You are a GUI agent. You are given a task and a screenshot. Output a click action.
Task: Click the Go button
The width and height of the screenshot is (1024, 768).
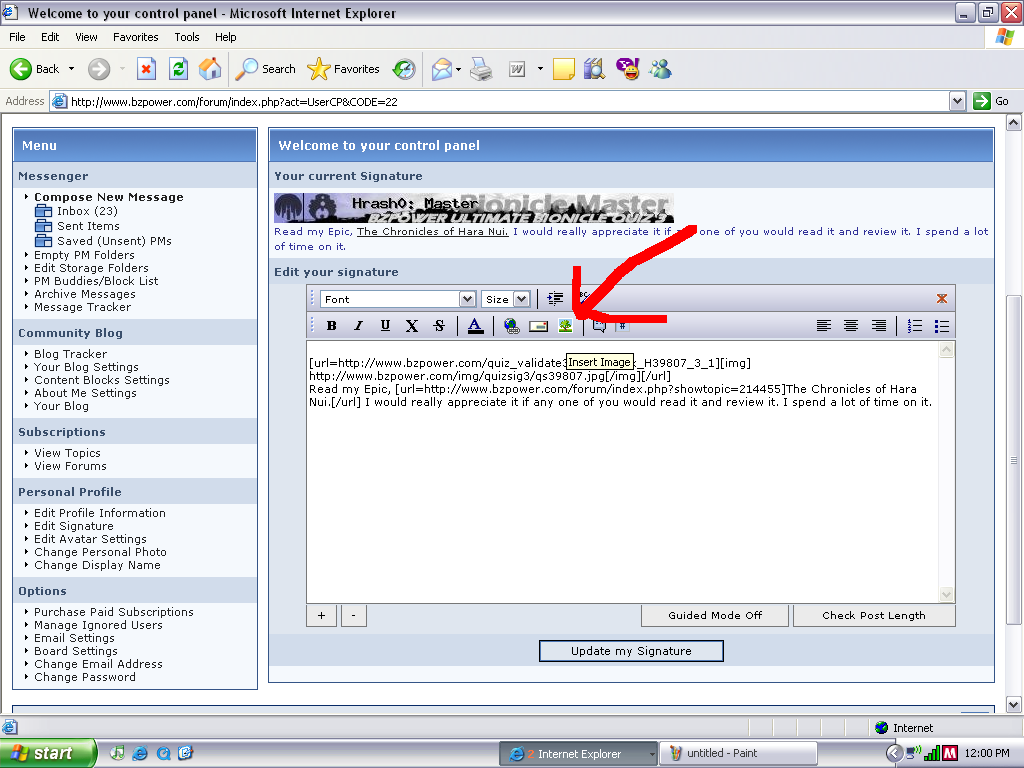pos(991,101)
